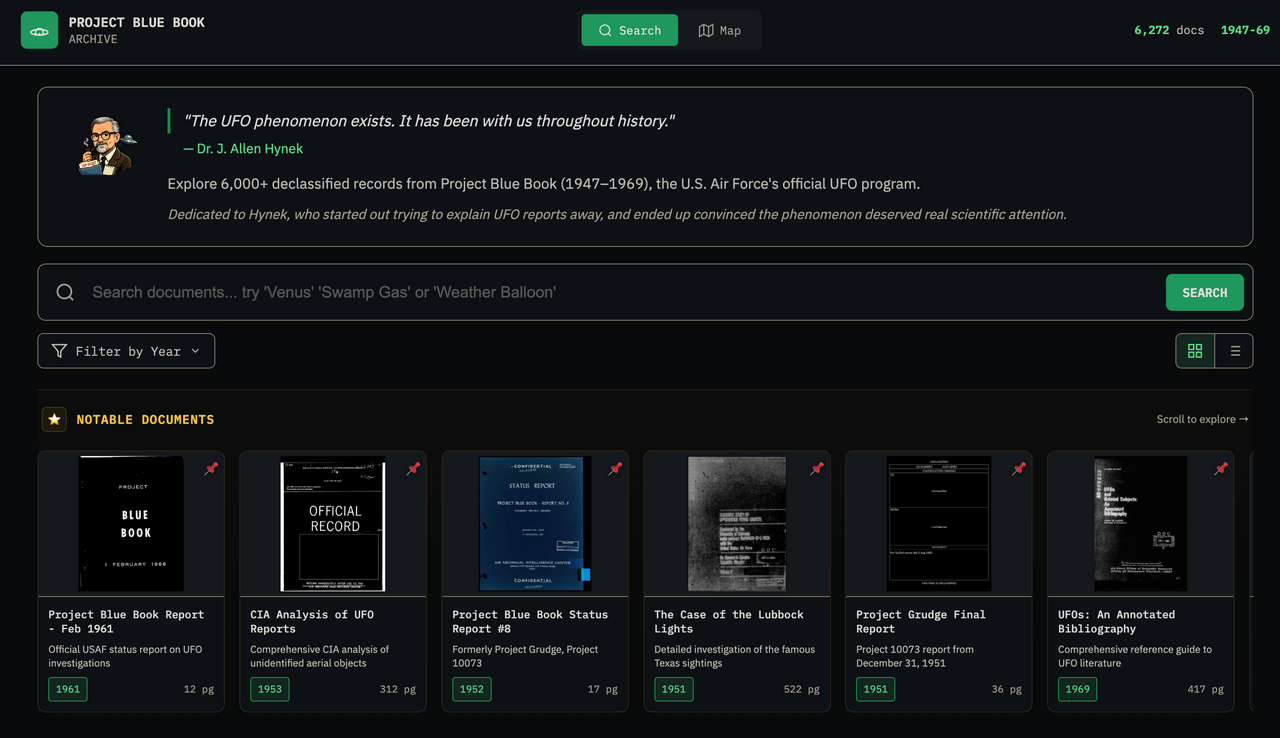Click the pin icon on CIA Analysis card
Screen dimensions: 1280x738
(x=413, y=469)
